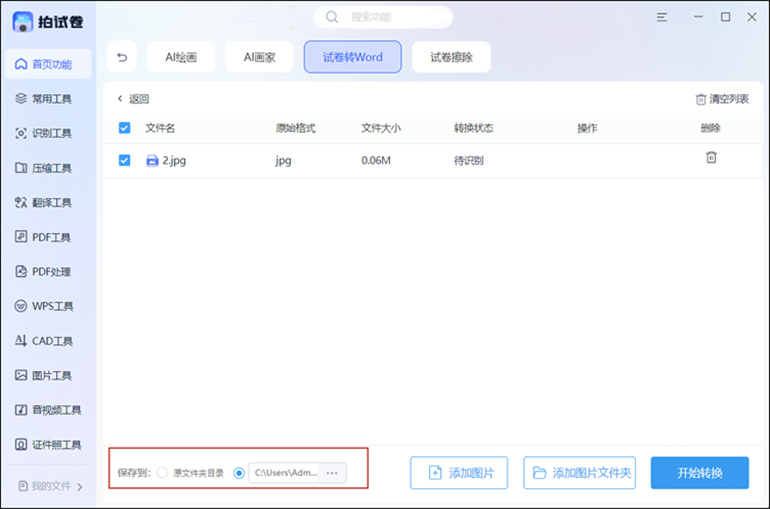
Task: Select 原文件夹目录 radio option
Action: (163, 473)
